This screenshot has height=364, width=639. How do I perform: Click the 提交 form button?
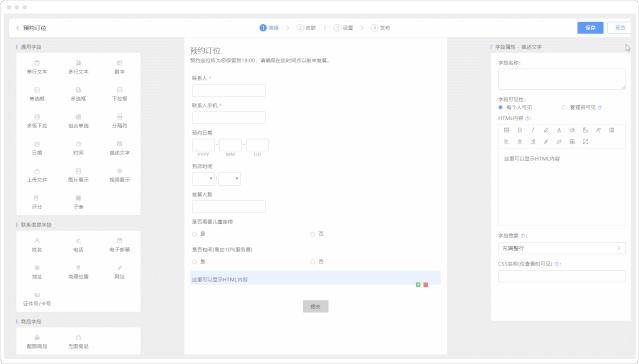tap(315, 307)
